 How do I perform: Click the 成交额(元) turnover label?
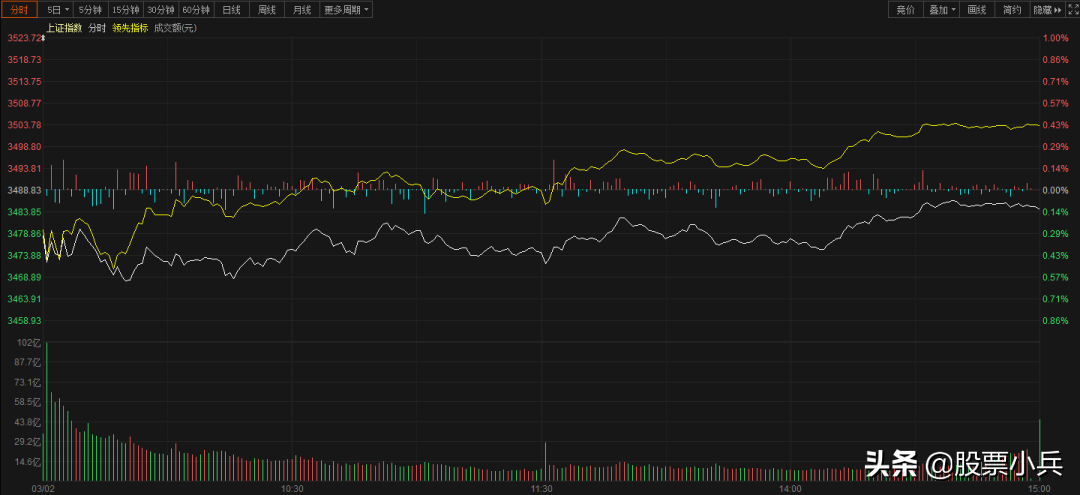(175, 28)
